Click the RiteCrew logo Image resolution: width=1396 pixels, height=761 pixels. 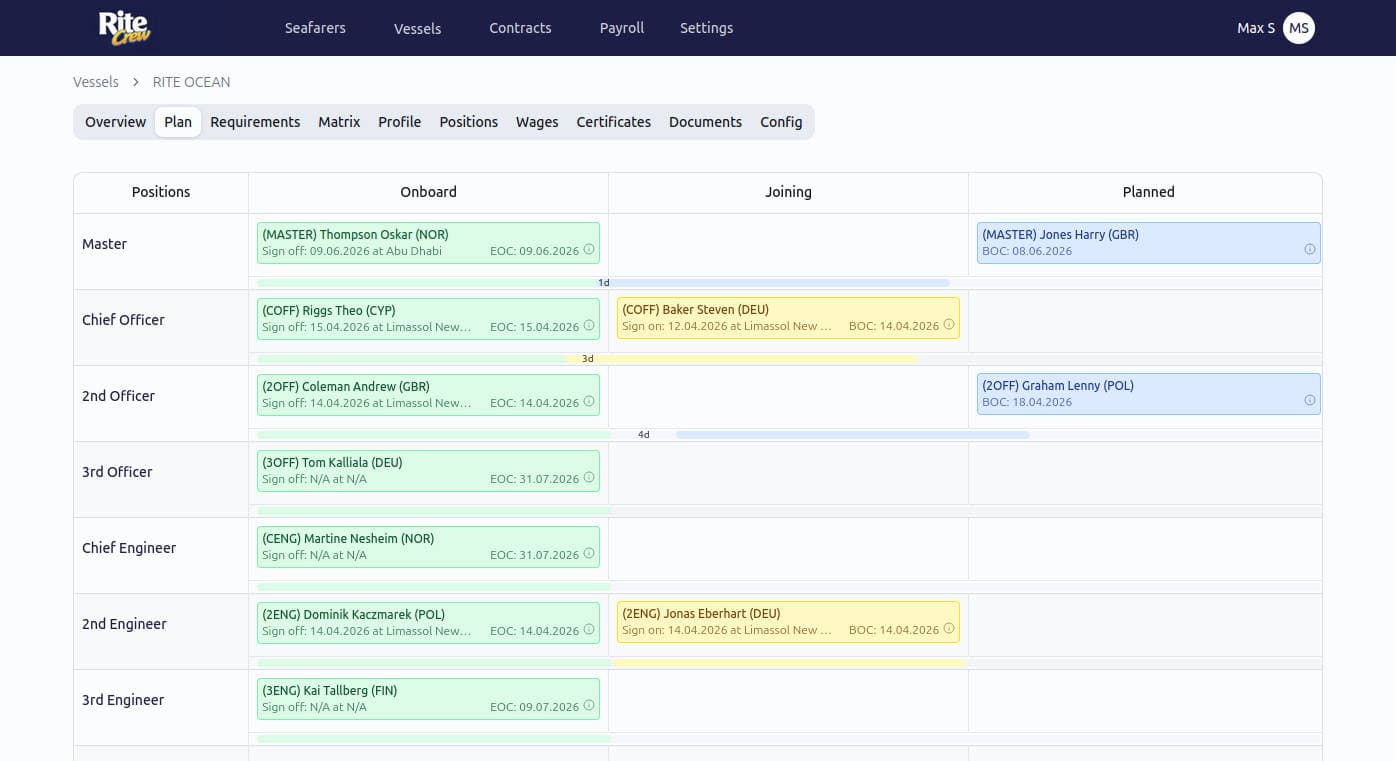coord(124,27)
